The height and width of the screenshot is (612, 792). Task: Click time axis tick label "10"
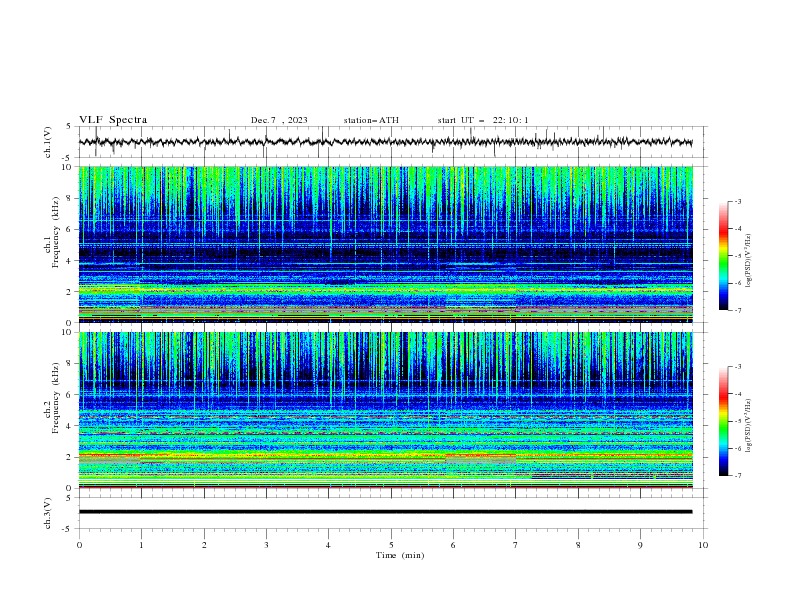point(703,545)
